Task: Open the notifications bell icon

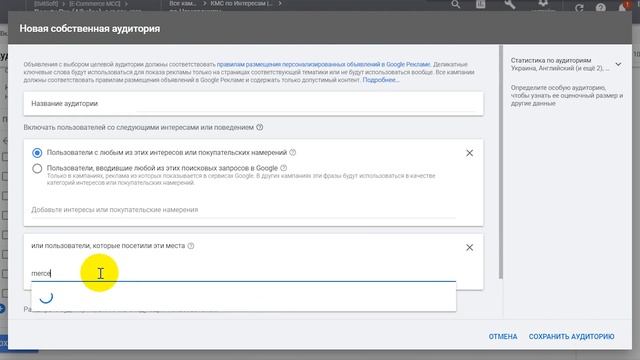Action: 623,7
